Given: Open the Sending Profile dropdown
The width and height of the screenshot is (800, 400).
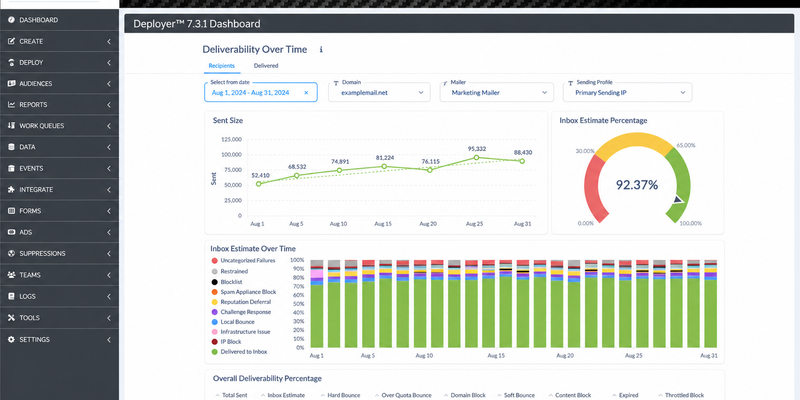Looking at the screenshot, I should click(x=628, y=92).
